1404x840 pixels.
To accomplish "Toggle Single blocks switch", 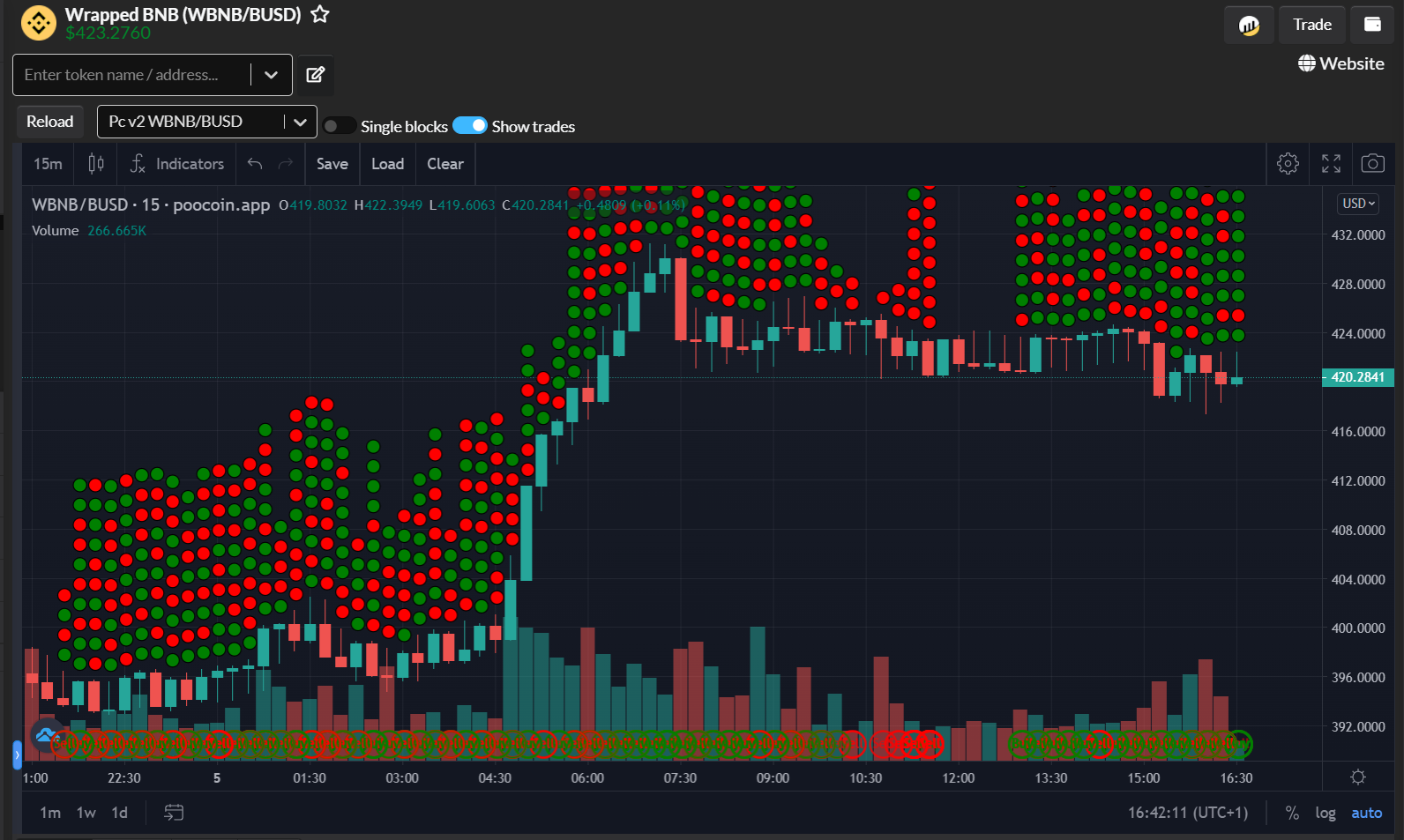I will tap(339, 126).
